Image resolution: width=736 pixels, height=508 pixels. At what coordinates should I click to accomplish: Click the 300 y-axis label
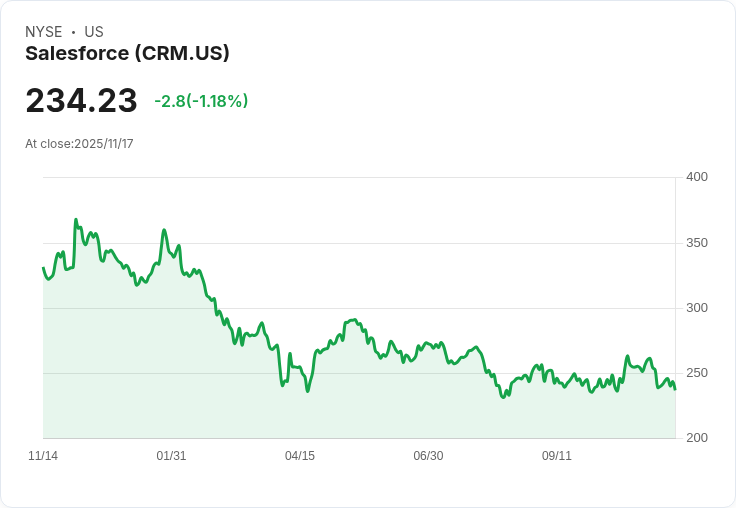(696, 308)
